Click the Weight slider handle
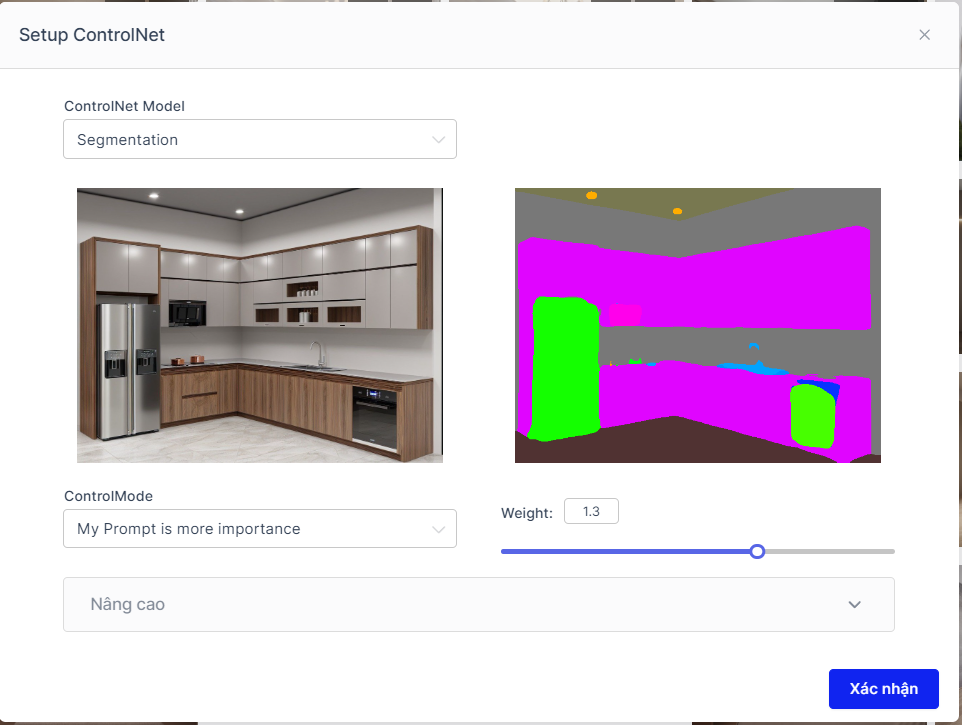The image size is (962, 725). 757,551
